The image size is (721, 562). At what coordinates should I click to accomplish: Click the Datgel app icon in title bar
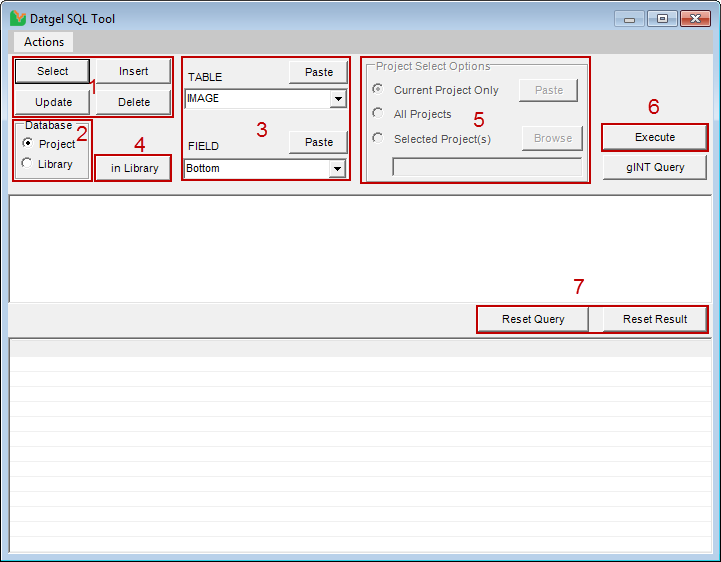17,18
